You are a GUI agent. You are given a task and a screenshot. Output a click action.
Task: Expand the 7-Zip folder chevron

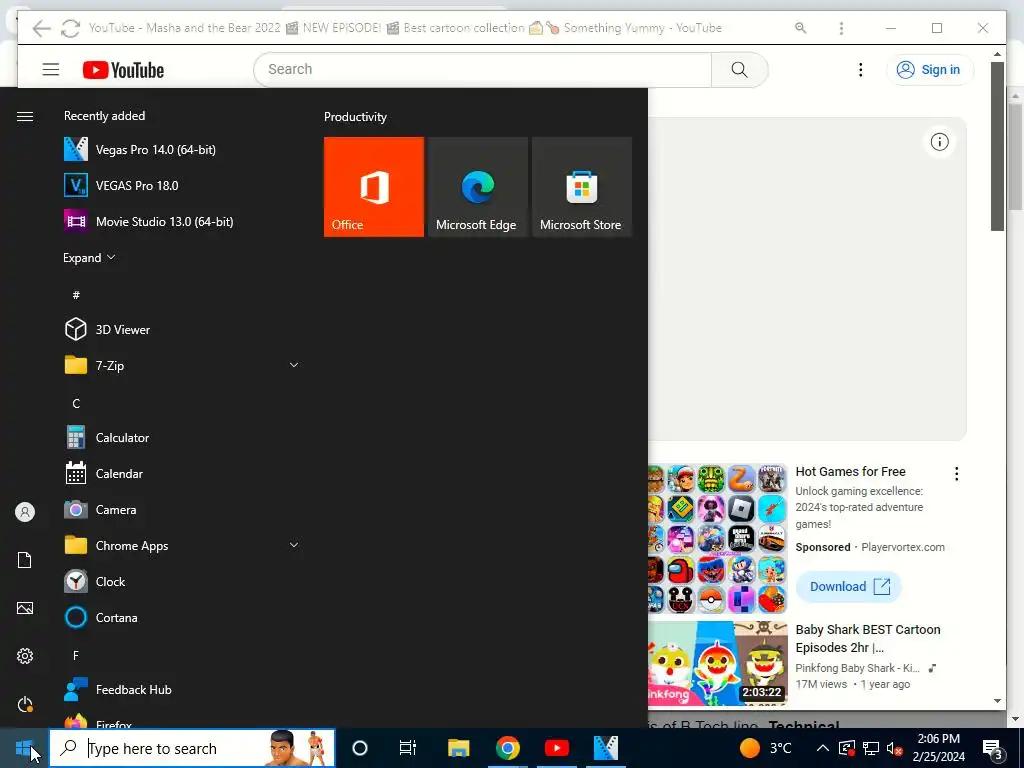point(294,365)
